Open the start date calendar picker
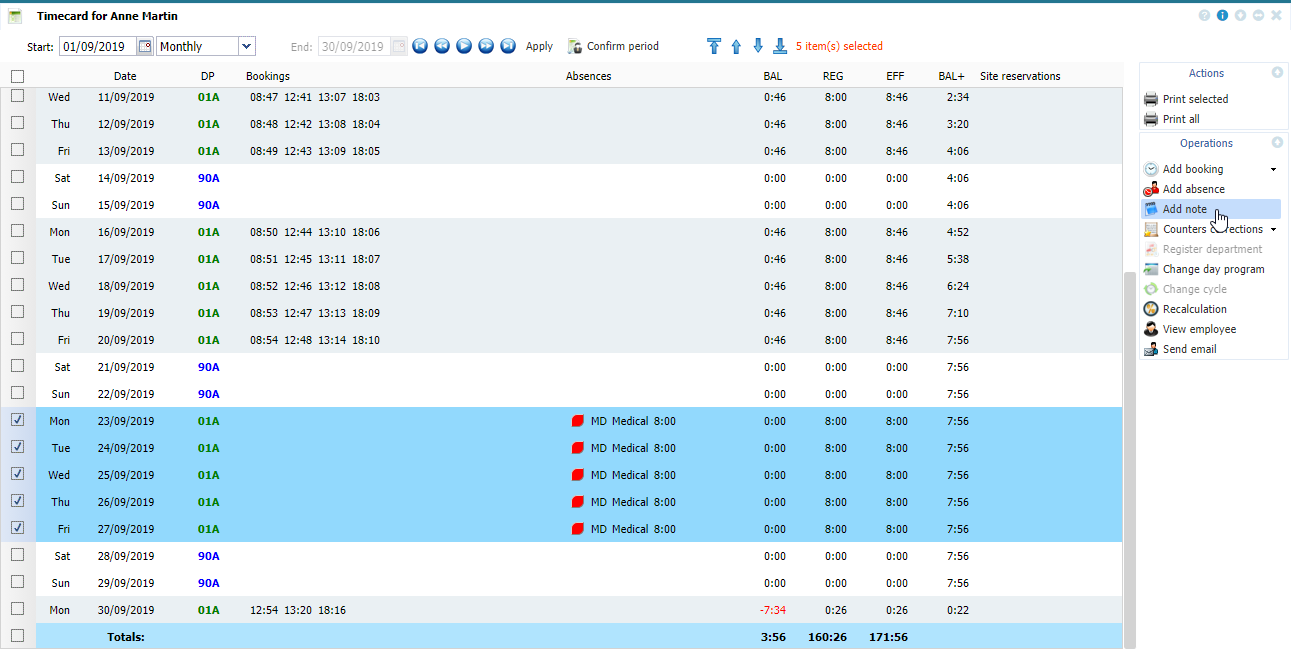This screenshot has width=1291, height=649. (x=145, y=46)
